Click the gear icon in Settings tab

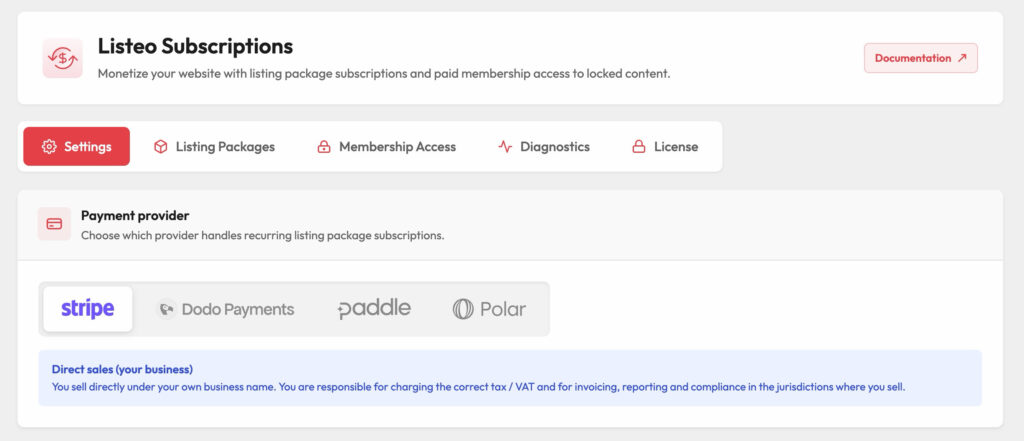coord(49,146)
